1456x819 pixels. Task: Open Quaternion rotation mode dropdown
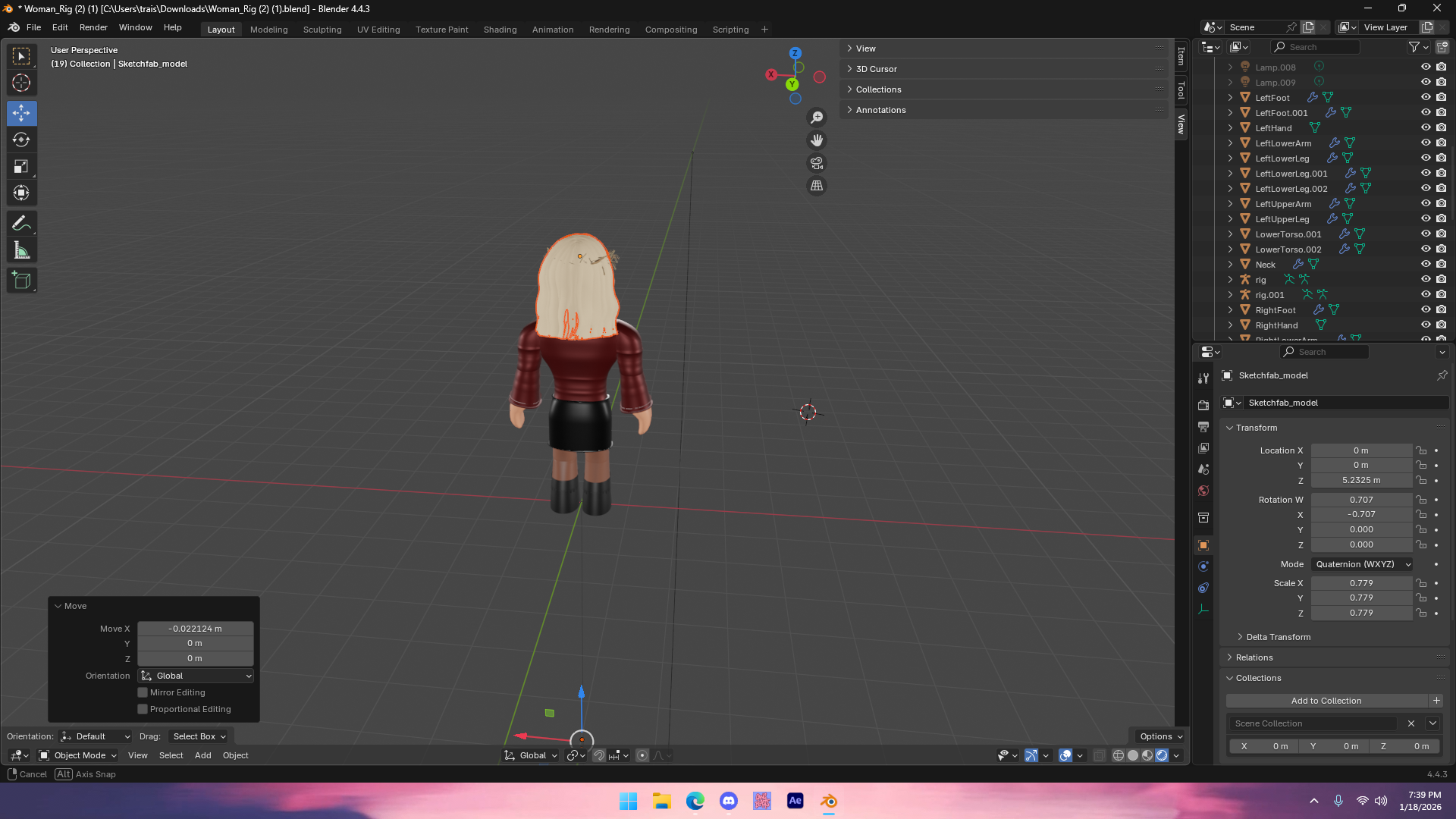coord(1363,564)
